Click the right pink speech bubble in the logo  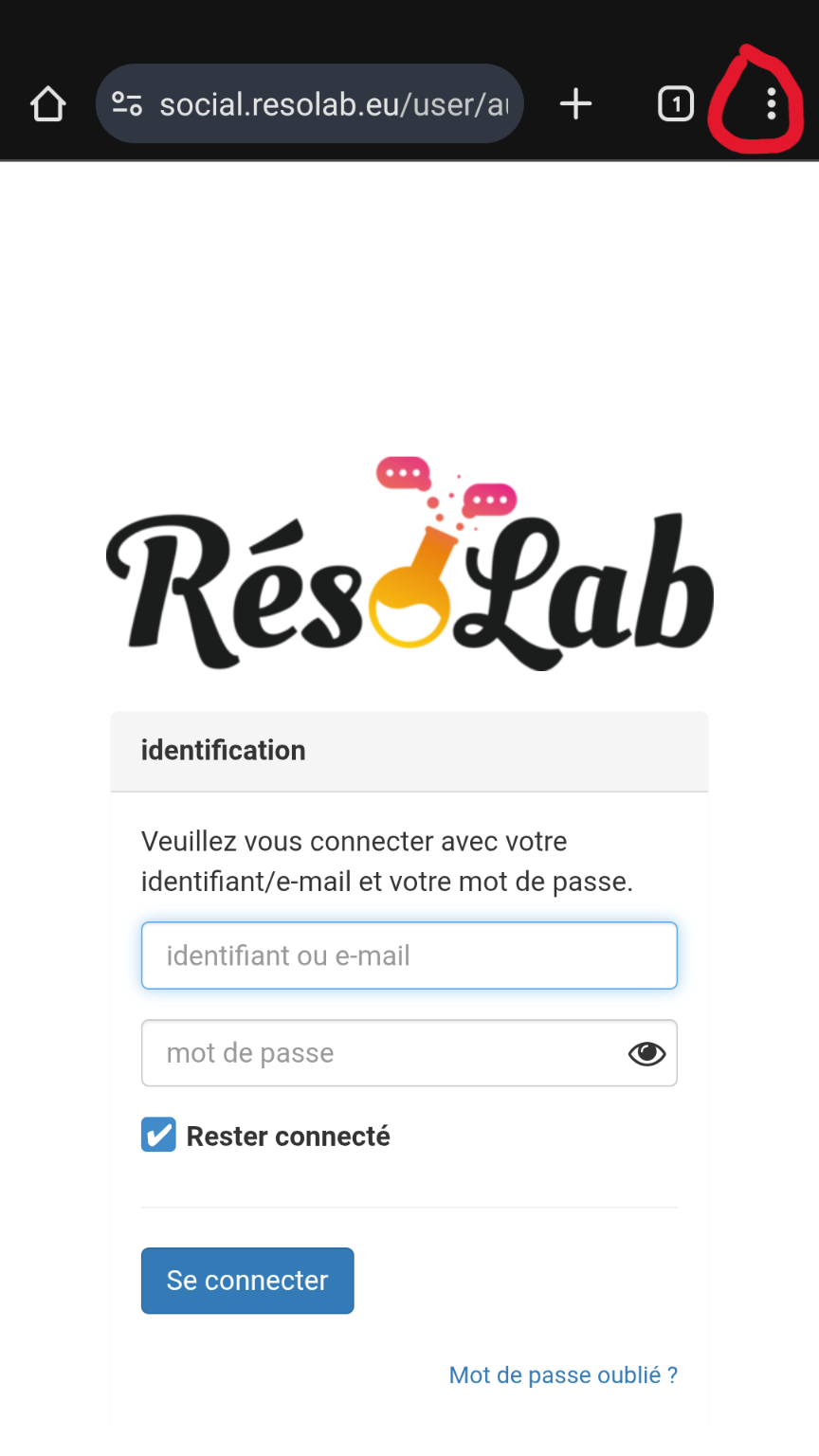click(489, 499)
